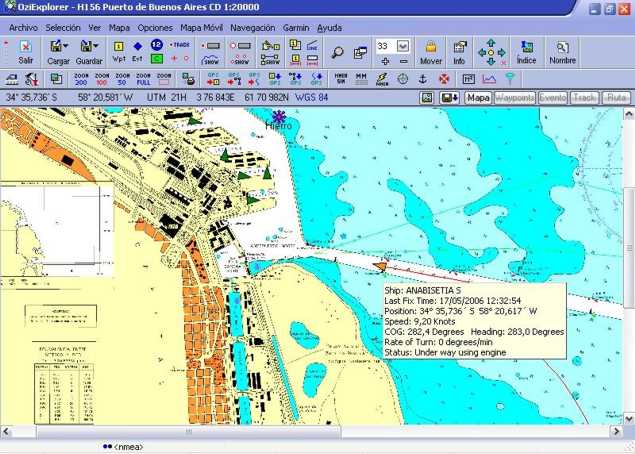Image resolution: width=635 pixels, height=454 pixels.
Task: Click the zoom in plus button
Action: tap(385, 61)
